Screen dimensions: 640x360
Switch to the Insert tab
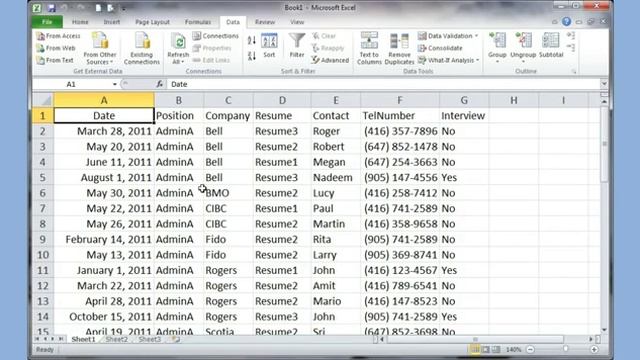click(111, 22)
